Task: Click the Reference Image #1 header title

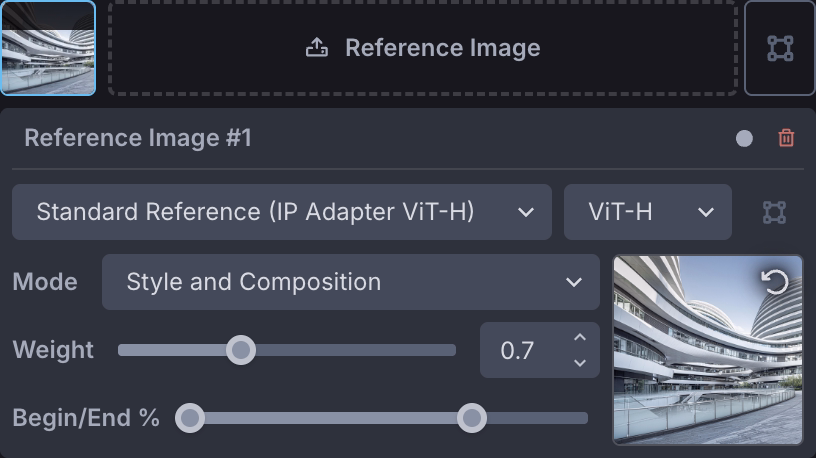Action: pyautogui.click(x=138, y=138)
